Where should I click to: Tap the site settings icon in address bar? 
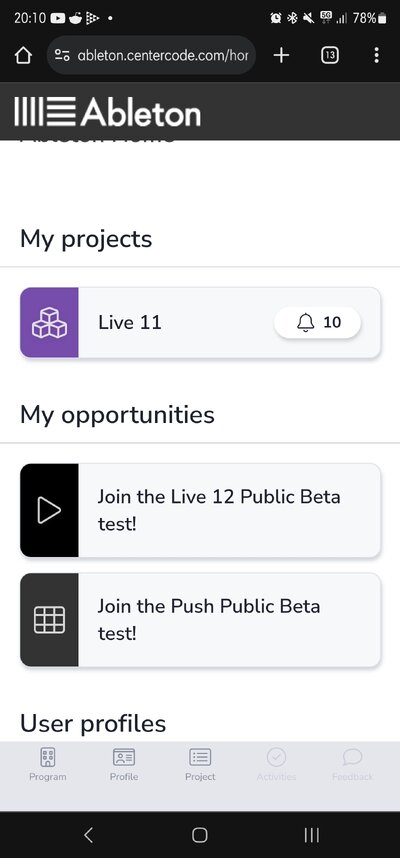[62, 55]
